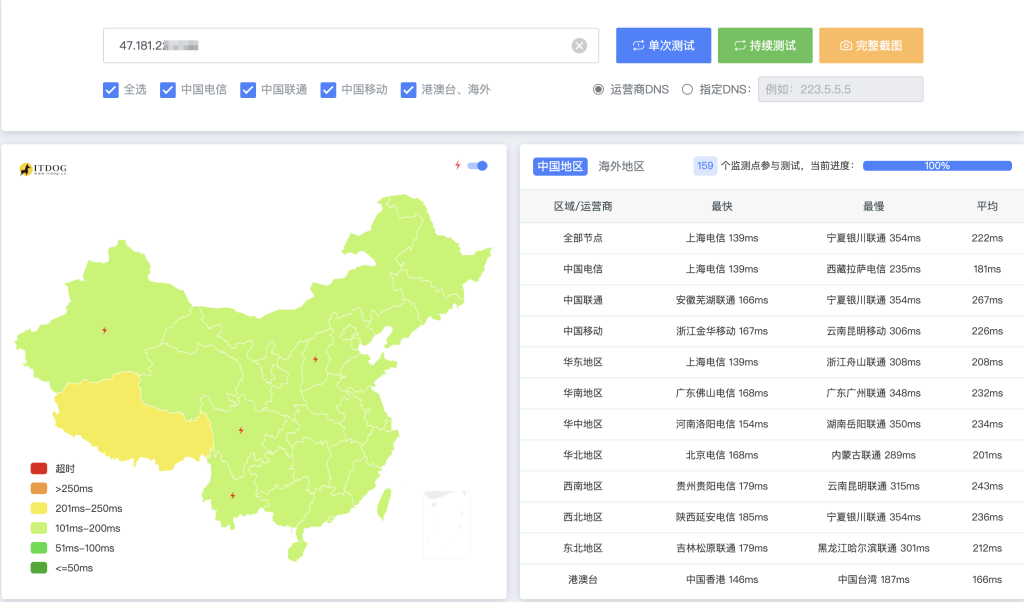Toggle the map lightning switch
1024x602 pixels.
477,166
